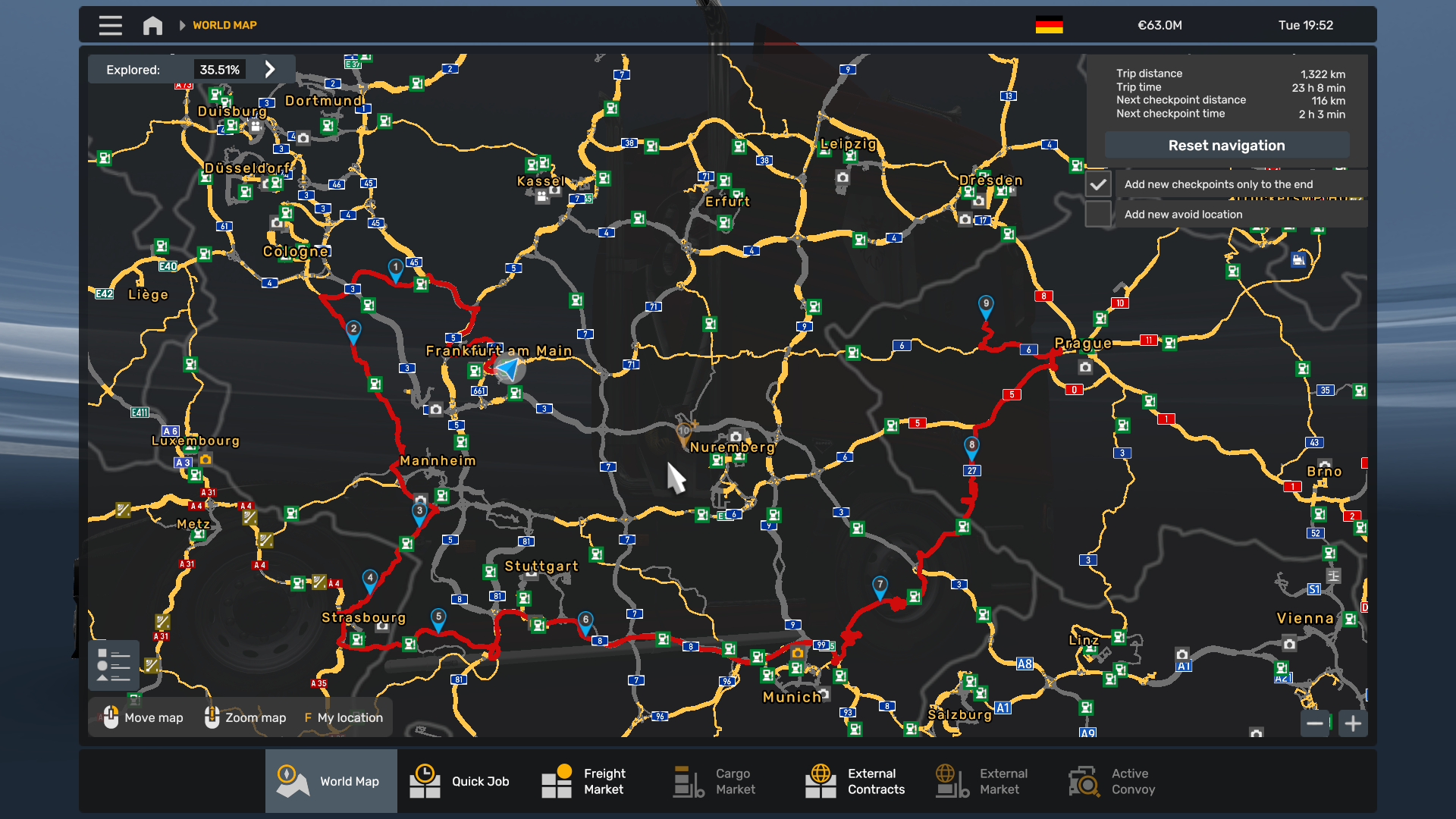
Task: Click the orange marker 10 near Nuremberg
Action: (684, 432)
